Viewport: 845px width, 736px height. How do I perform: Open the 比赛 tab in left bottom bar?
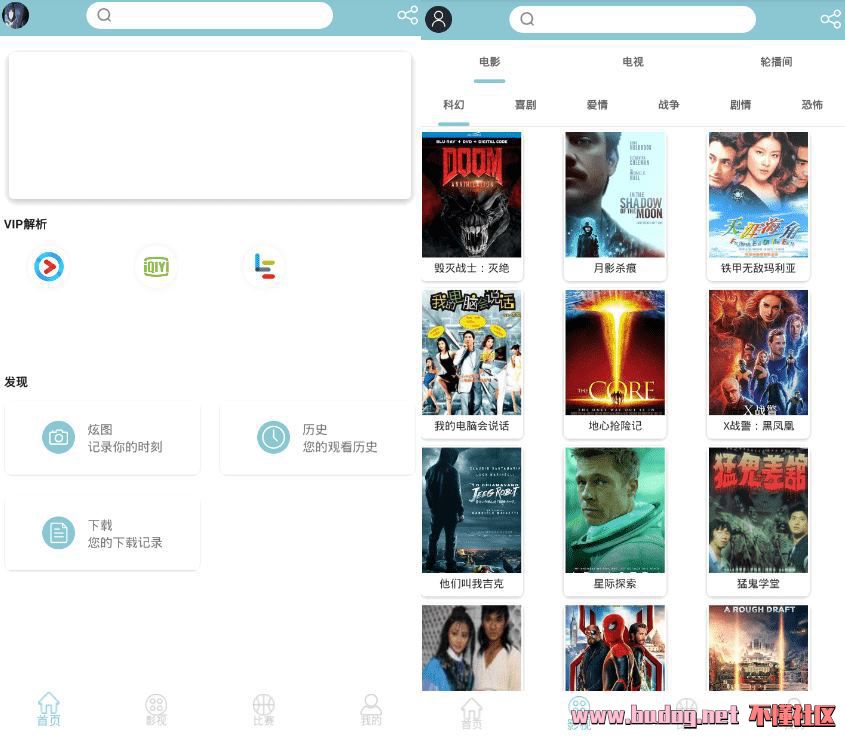263,708
